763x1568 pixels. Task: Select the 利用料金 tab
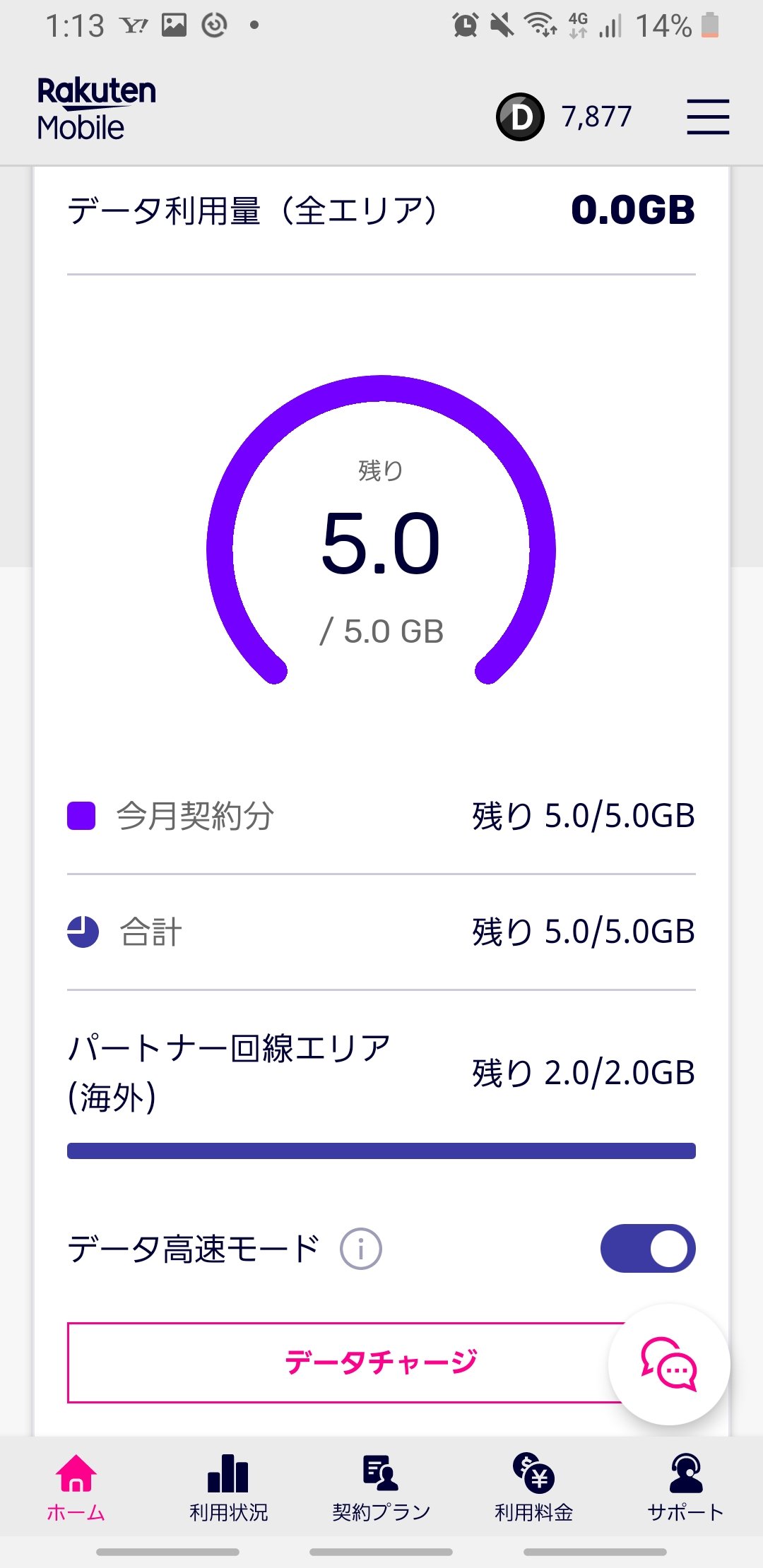click(x=534, y=1486)
